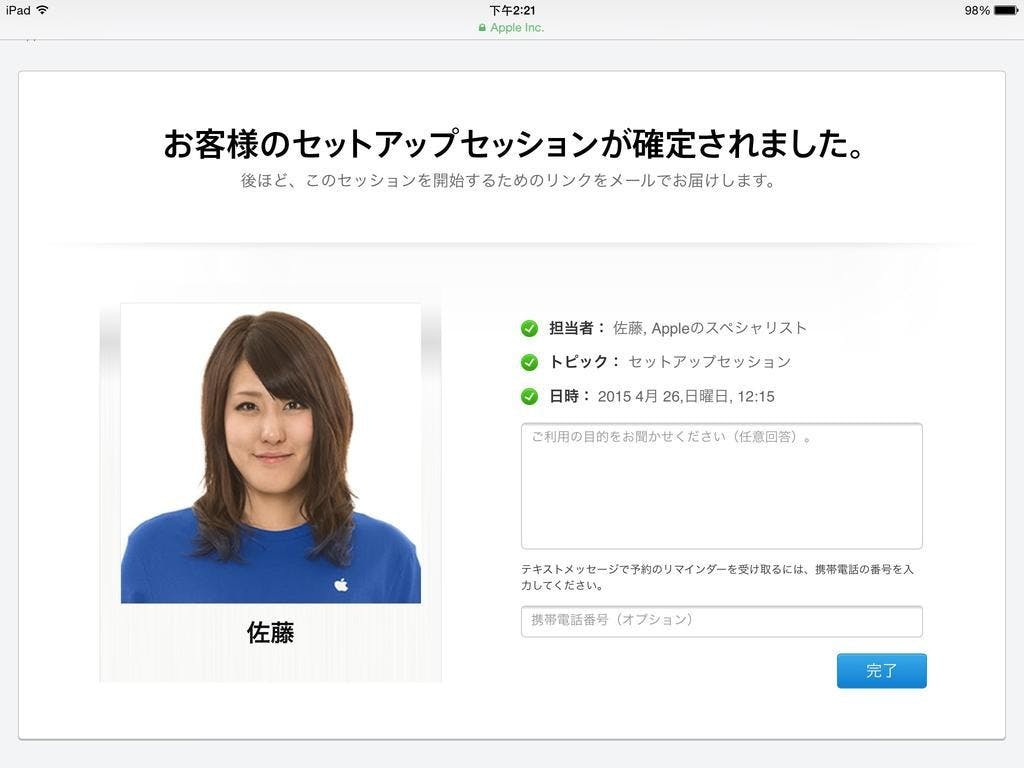Click the Apple logo on the blue shirt
Viewport: 1024px width, 768px height.
(341, 584)
